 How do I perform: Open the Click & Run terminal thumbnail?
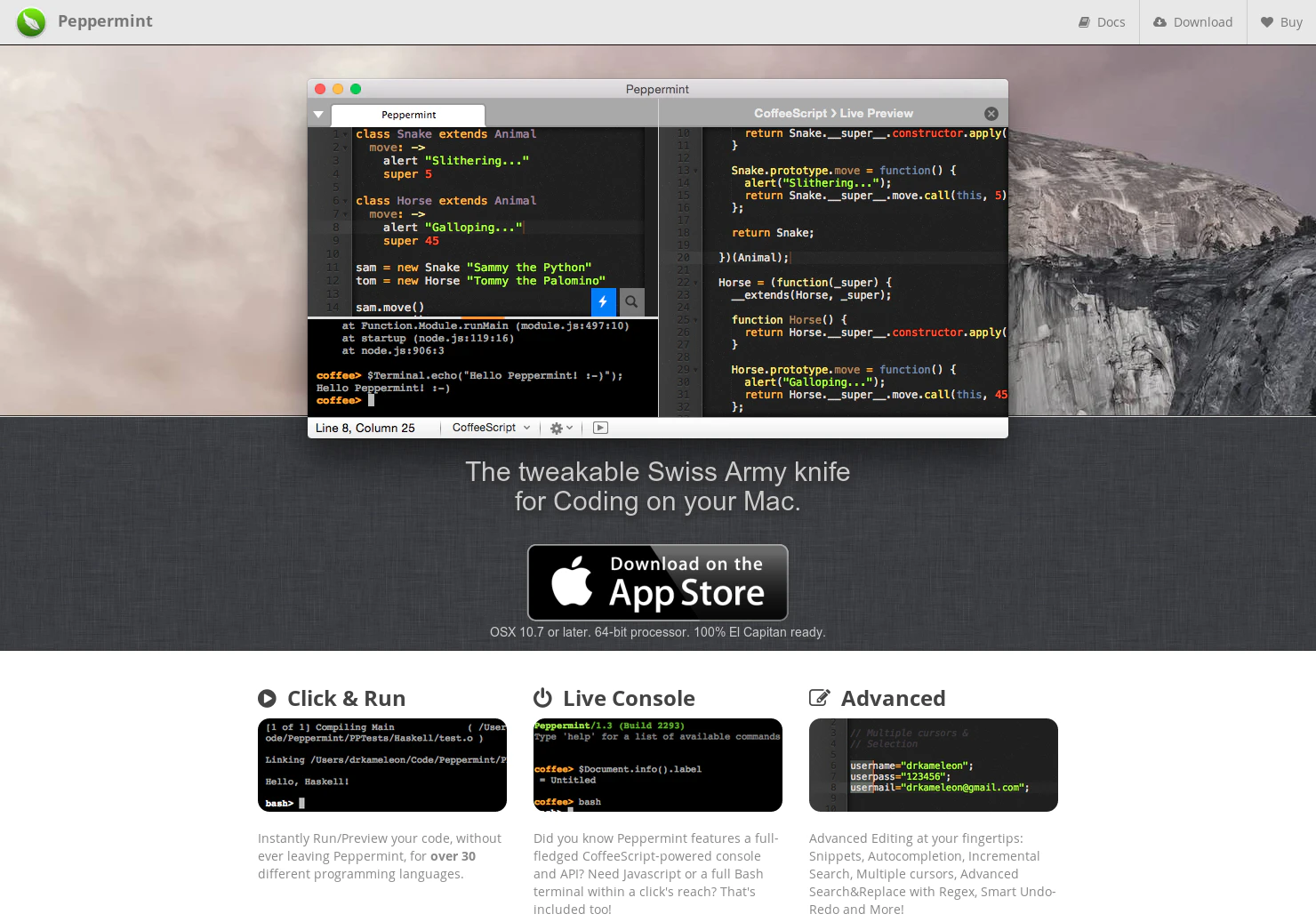pyautogui.click(x=382, y=765)
